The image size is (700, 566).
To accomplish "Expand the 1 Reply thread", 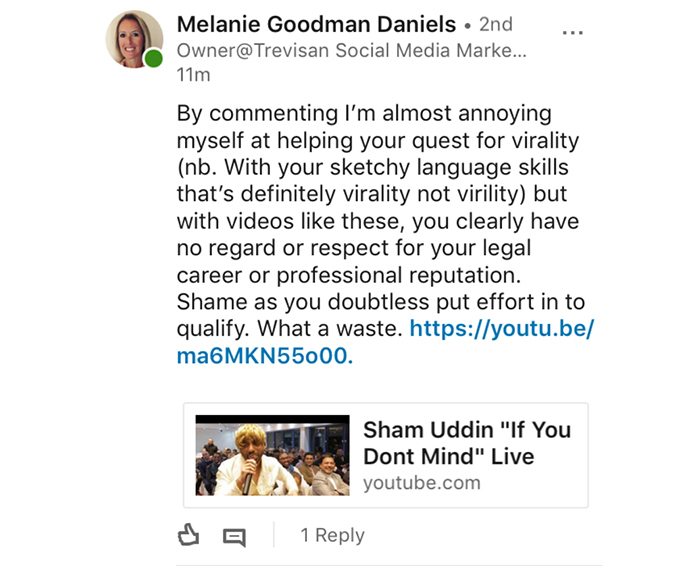I will (333, 535).
